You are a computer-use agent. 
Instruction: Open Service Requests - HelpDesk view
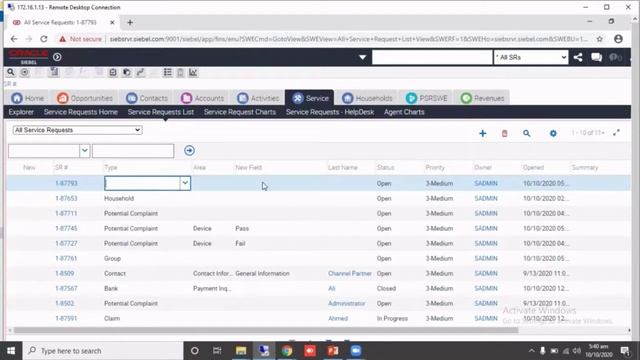[330, 112]
